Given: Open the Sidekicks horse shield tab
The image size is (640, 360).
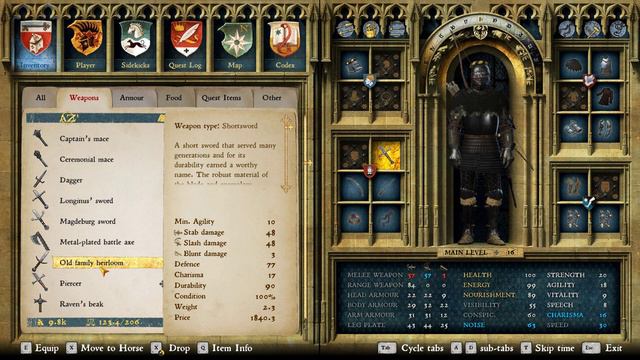Looking at the screenshot, I should point(135,44).
